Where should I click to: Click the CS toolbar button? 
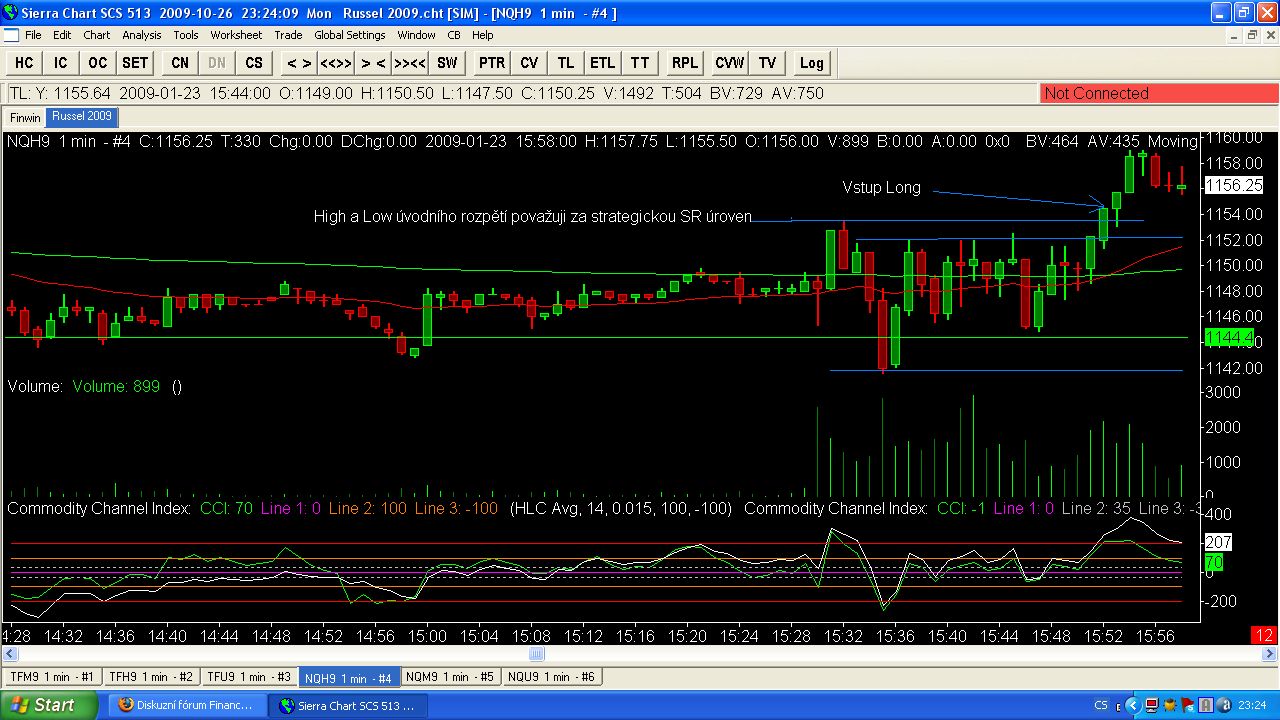[x=254, y=63]
